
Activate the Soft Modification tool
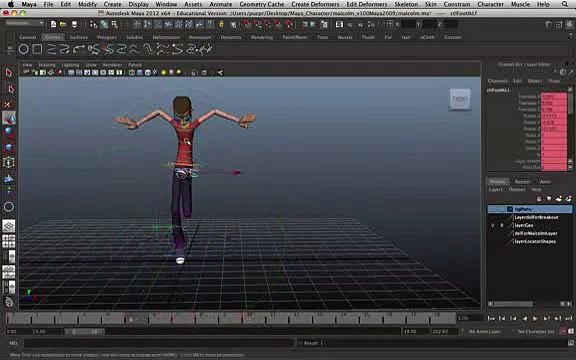click(9, 179)
